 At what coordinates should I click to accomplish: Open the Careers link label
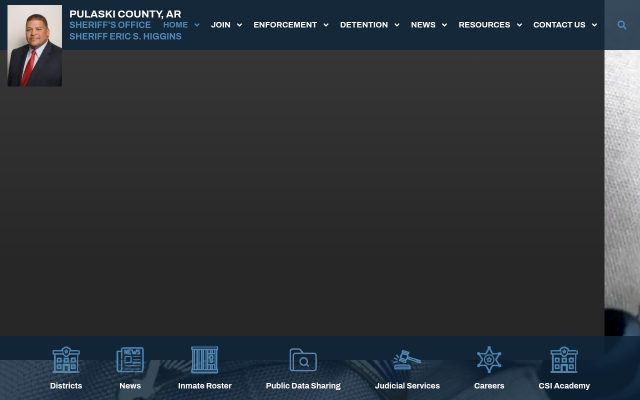(489, 386)
